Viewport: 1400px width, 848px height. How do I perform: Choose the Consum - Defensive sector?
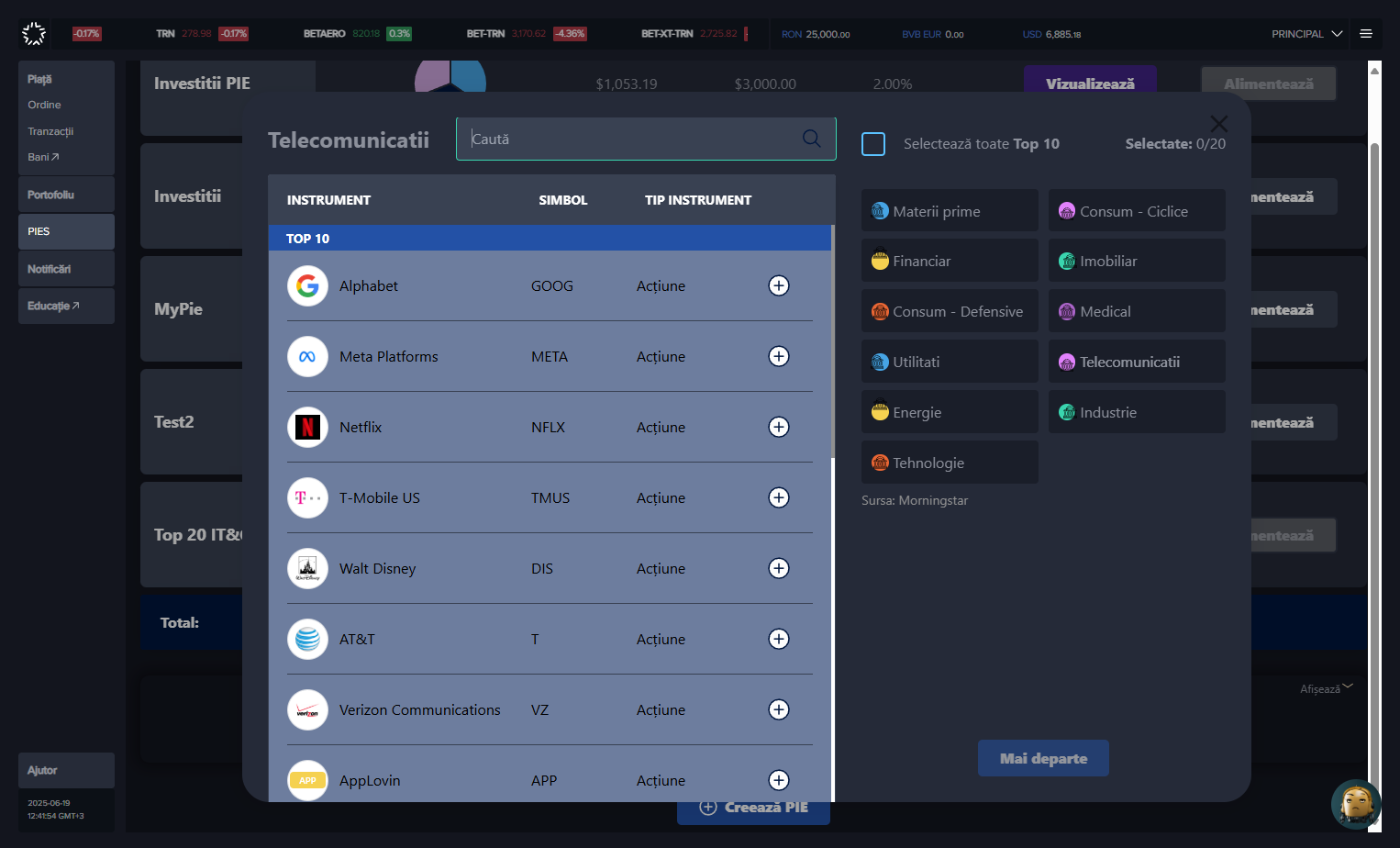(x=950, y=311)
